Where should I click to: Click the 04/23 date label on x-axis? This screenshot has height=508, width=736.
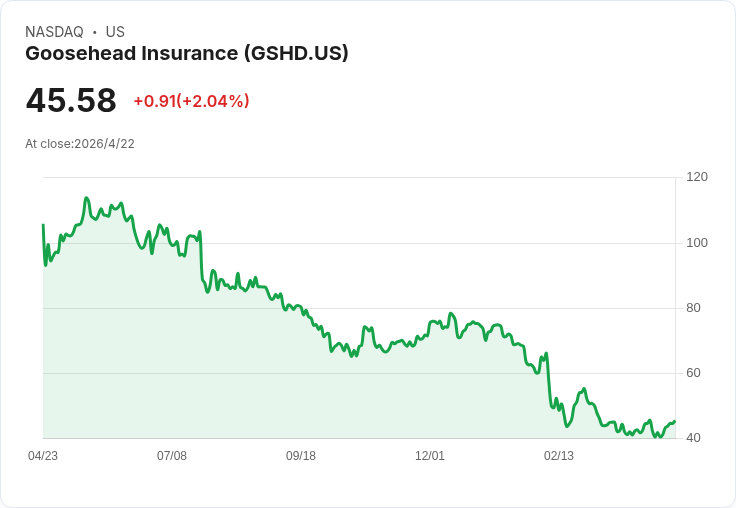point(43,456)
